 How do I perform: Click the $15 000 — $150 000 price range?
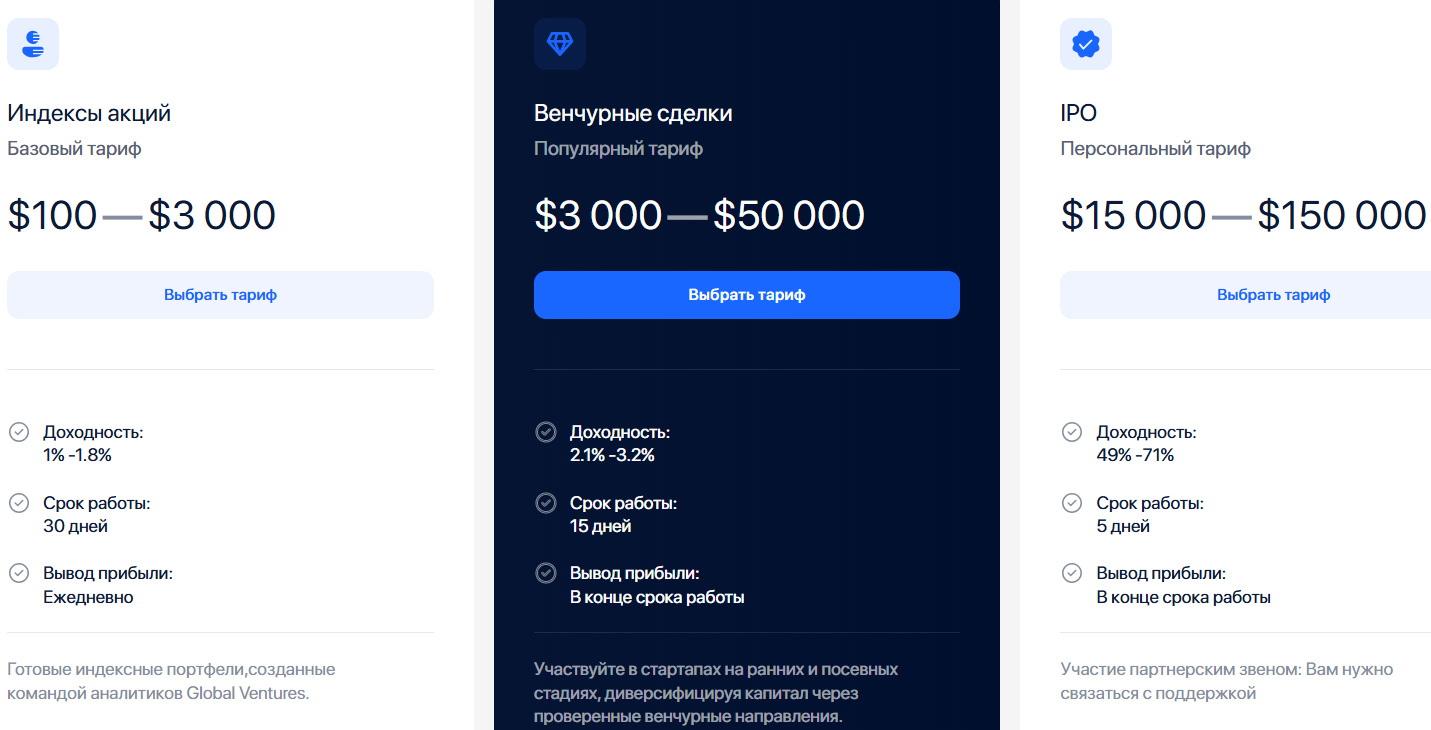point(1243,216)
